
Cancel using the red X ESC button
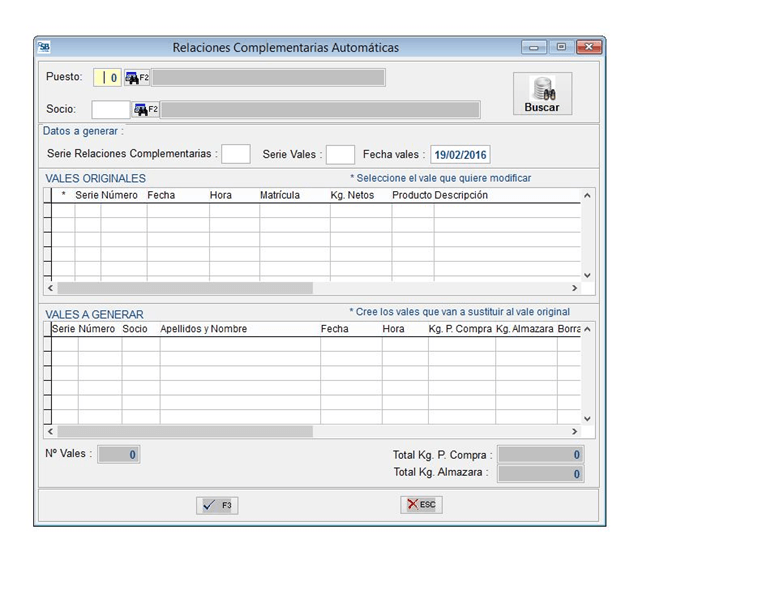[x=421, y=505]
